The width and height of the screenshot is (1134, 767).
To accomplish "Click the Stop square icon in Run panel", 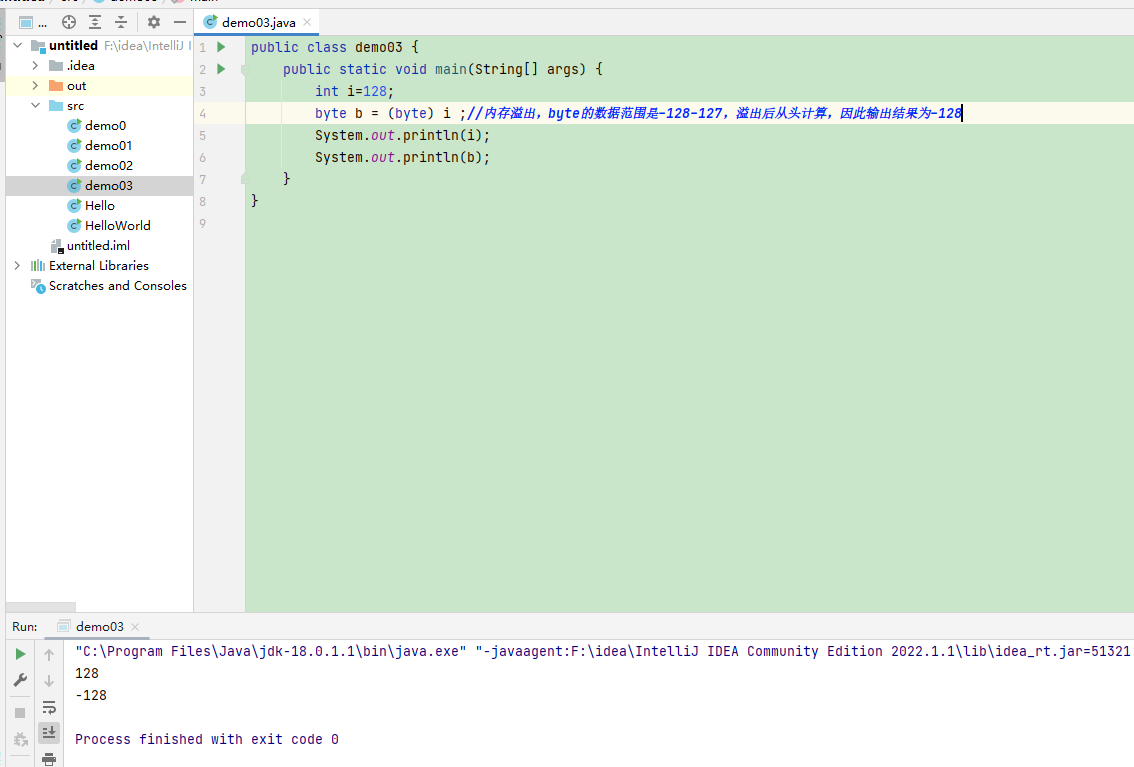I will [x=20, y=713].
